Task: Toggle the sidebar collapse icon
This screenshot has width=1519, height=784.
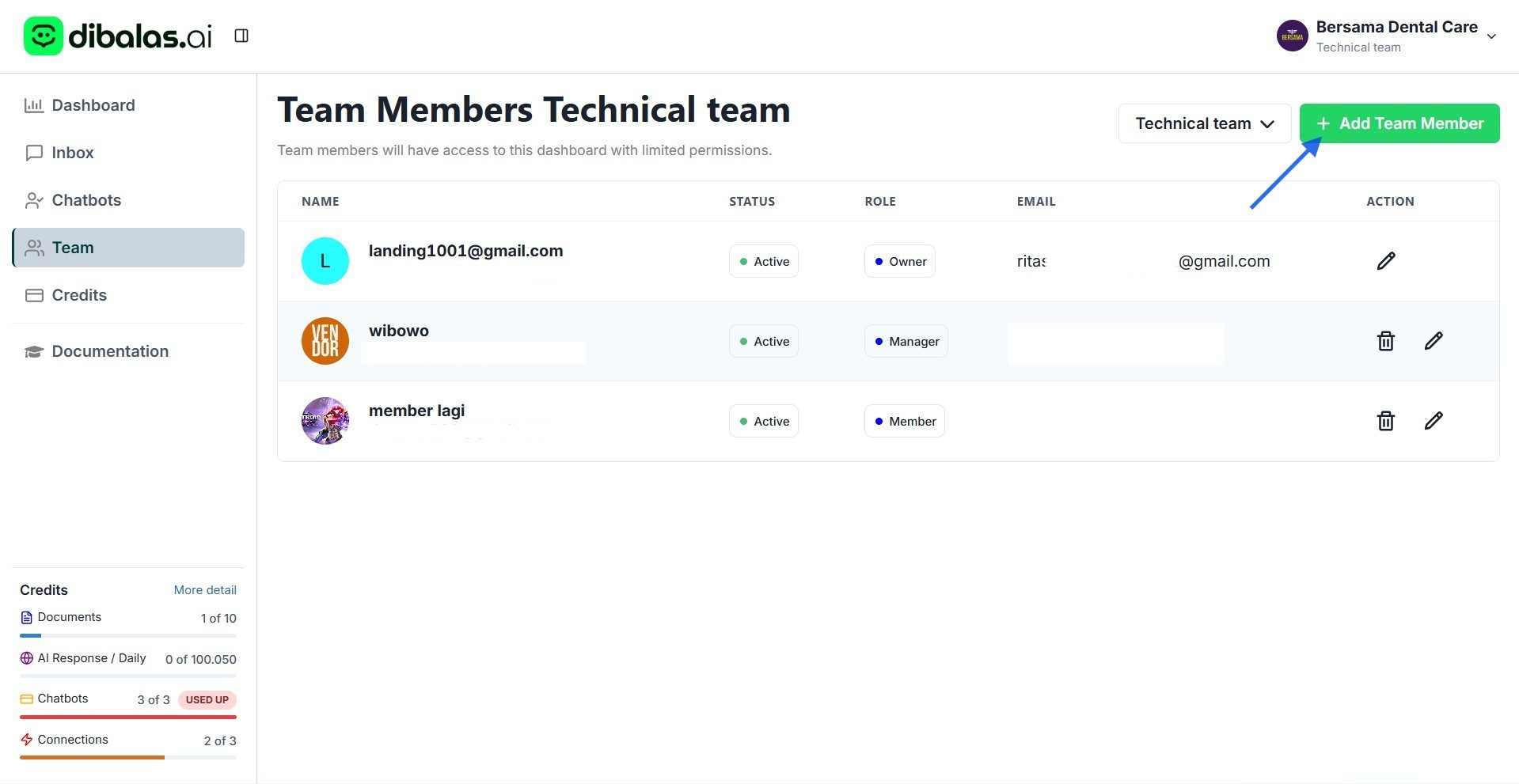Action: (241, 36)
